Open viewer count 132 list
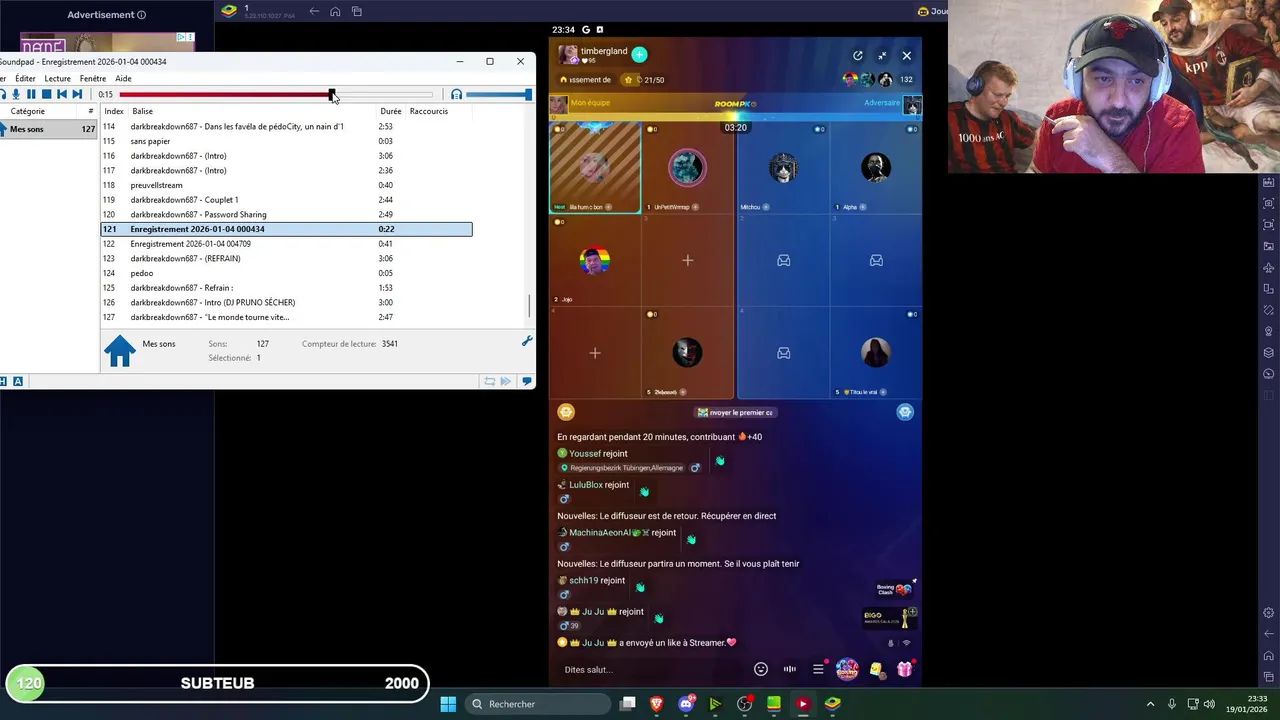This screenshot has height=720, width=1280. (x=906, y=79)
